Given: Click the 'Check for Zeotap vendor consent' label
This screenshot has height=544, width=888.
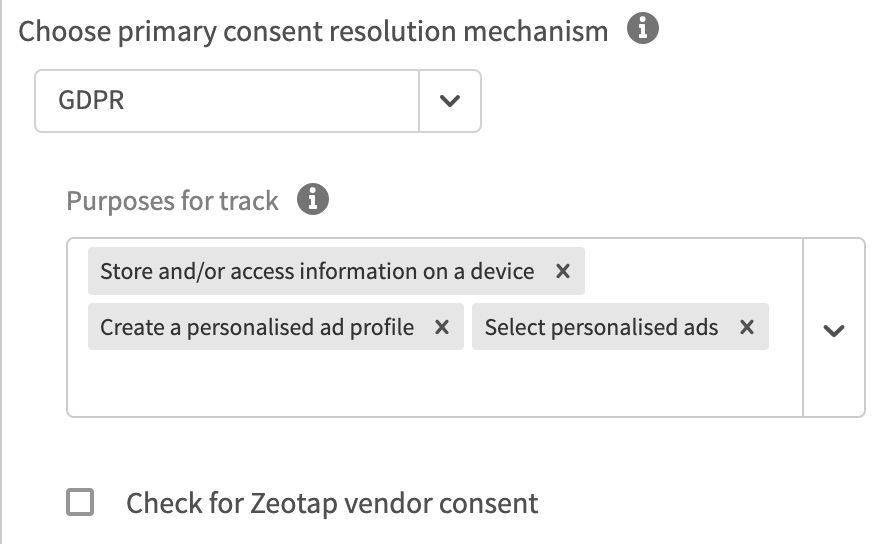Looking at the screenshot, I should click(x=332, y=503).
